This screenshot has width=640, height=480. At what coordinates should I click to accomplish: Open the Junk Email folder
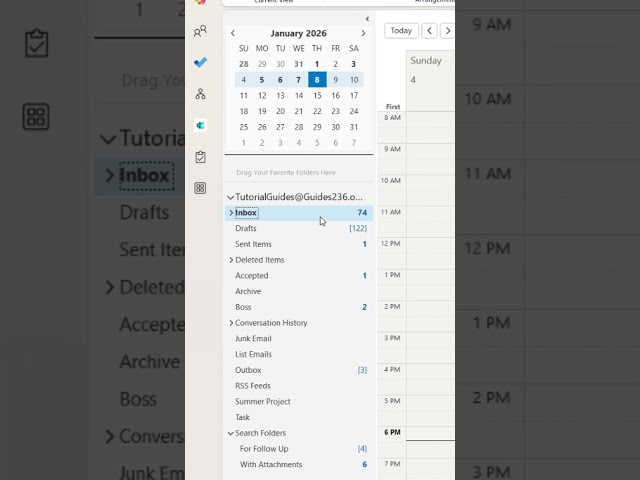coord(299,338)
